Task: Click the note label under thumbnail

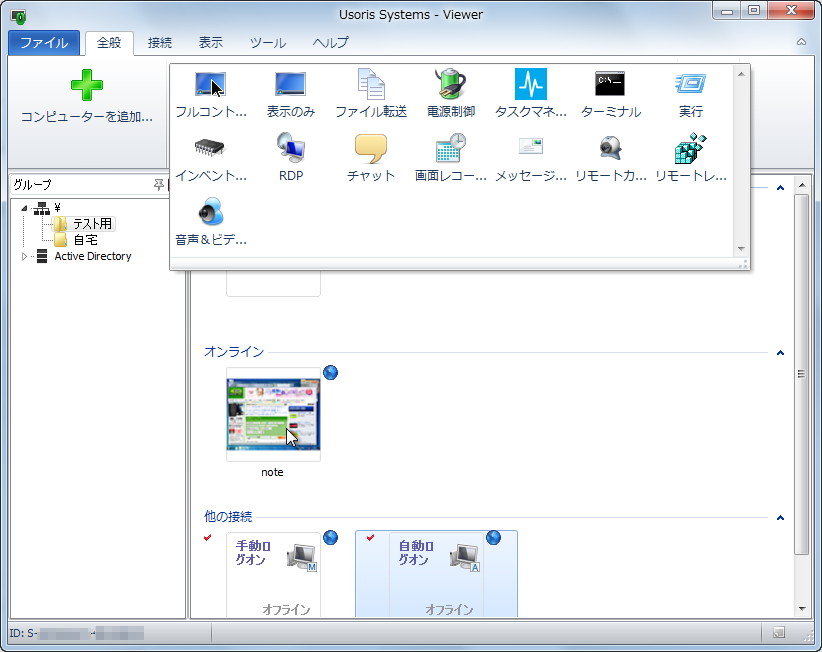Action: tap(273, 472)
